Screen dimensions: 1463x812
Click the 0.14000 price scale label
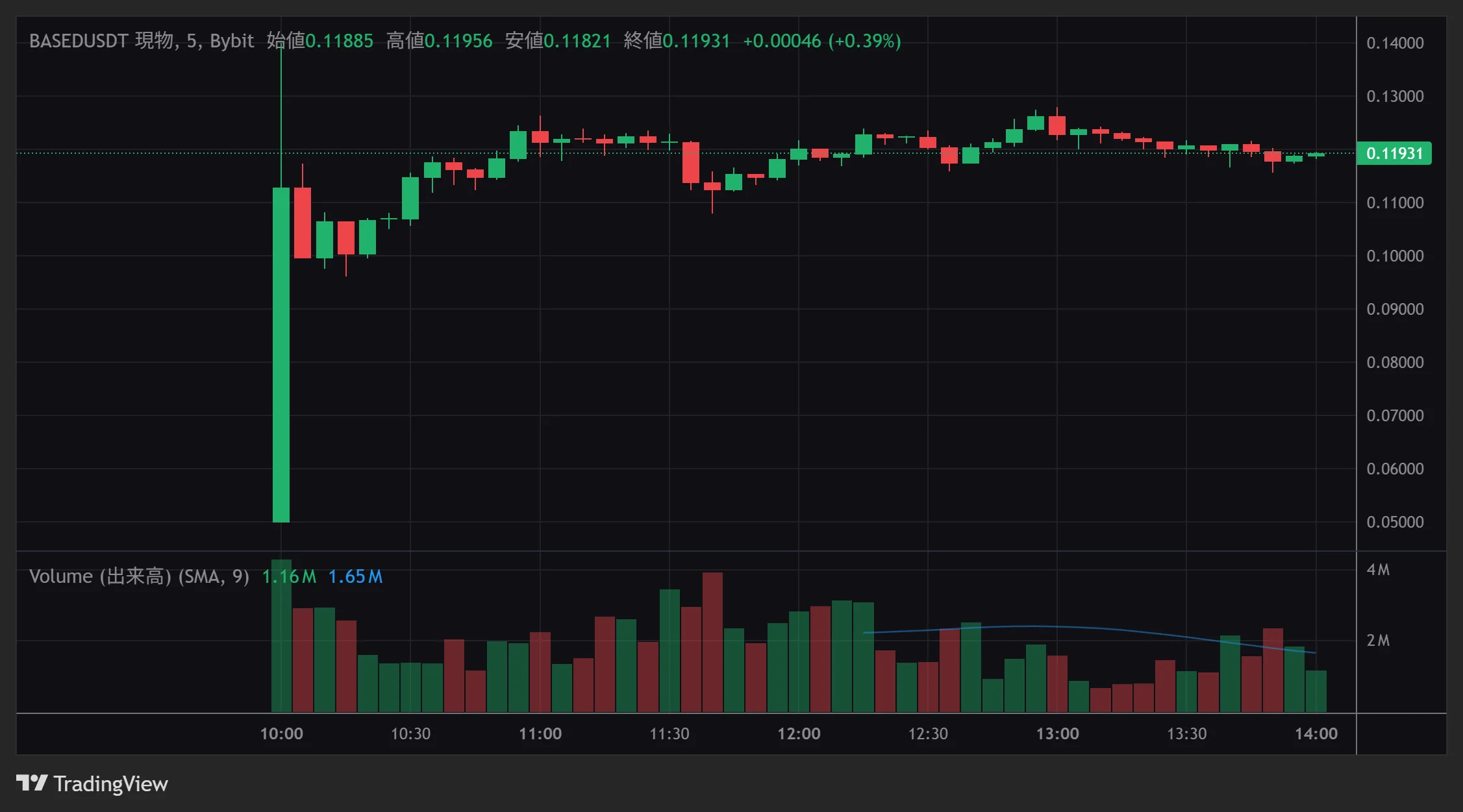[x=1395, y=43]
